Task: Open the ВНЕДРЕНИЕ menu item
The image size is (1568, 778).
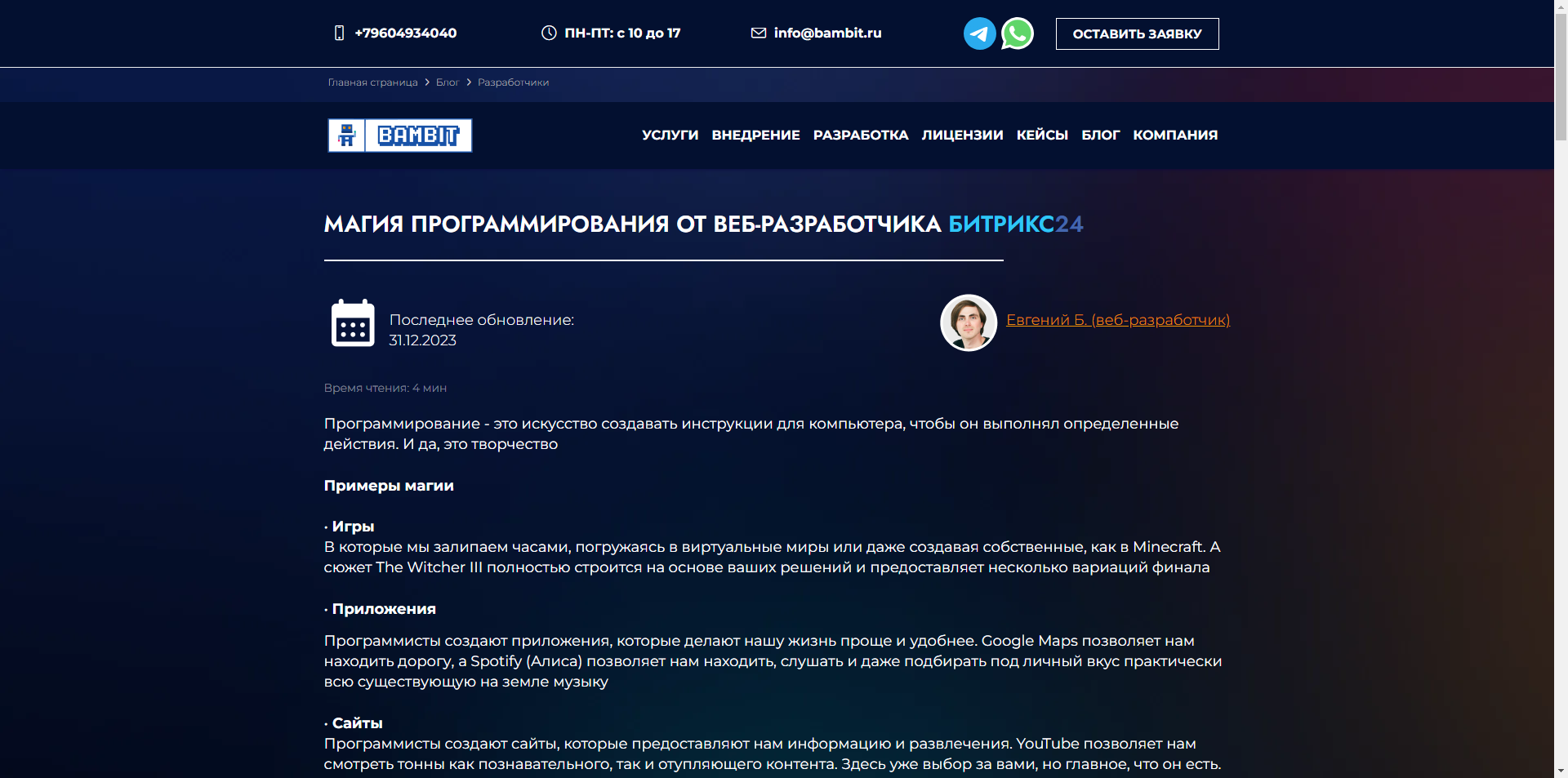Action: coord(755,135)
